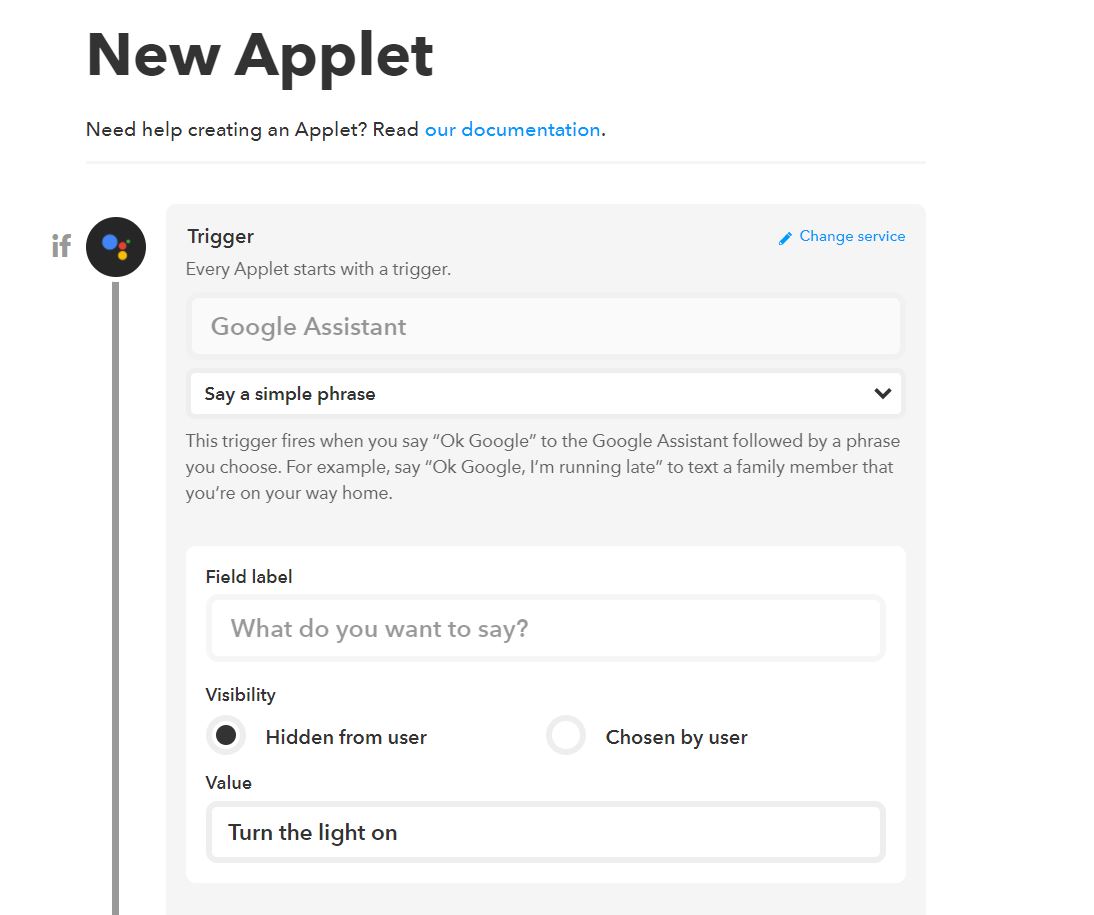The width and height of the screenshot is (1094, 915).
Task: Open the "our documentation" link
Action: point(512,130)
